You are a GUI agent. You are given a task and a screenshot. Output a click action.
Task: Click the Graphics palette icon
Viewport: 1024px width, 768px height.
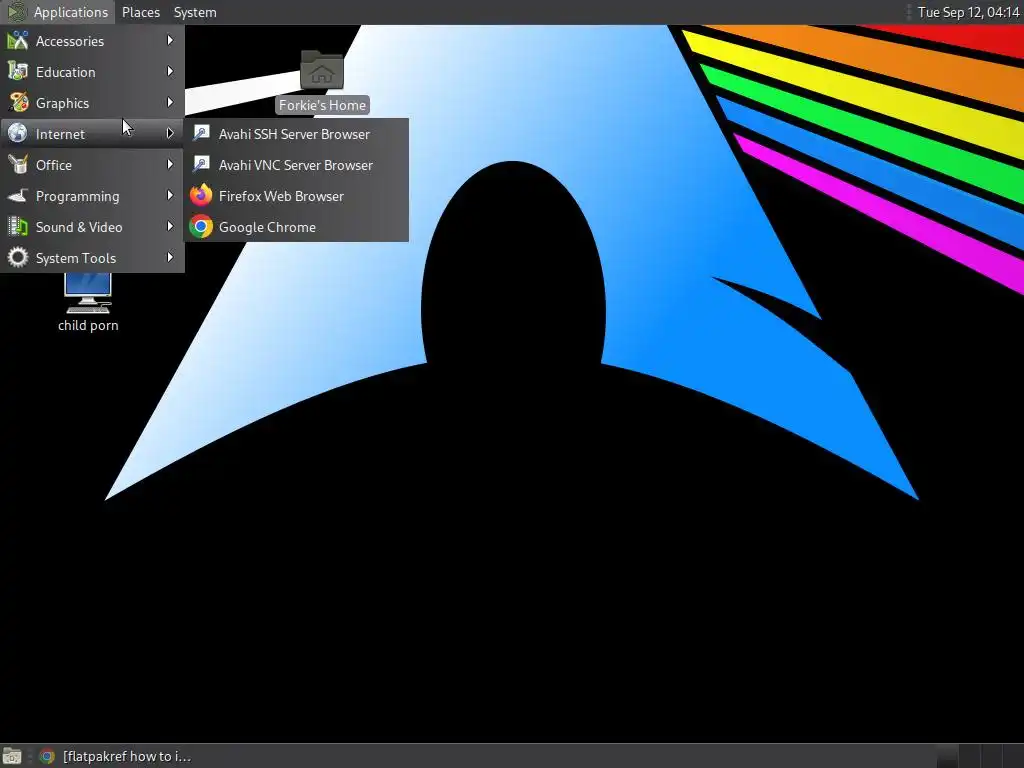point(18,103)
